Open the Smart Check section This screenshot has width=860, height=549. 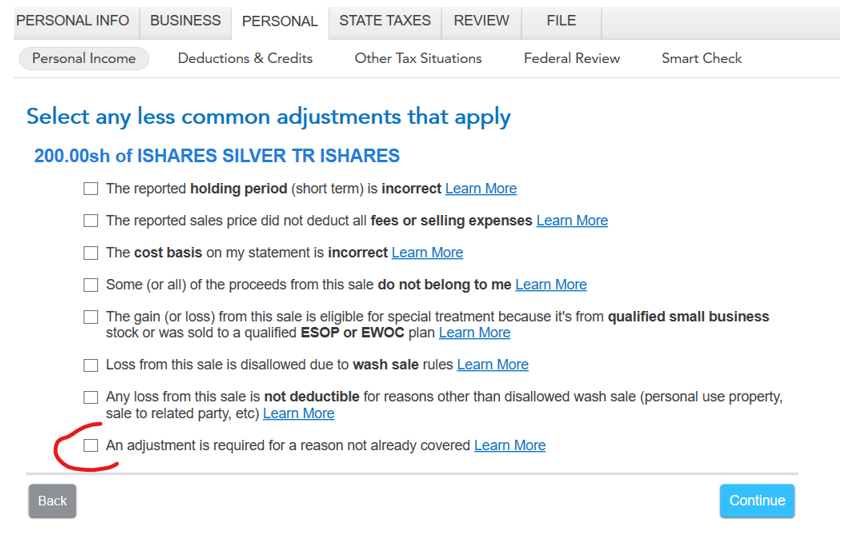[x=701, y=59]
